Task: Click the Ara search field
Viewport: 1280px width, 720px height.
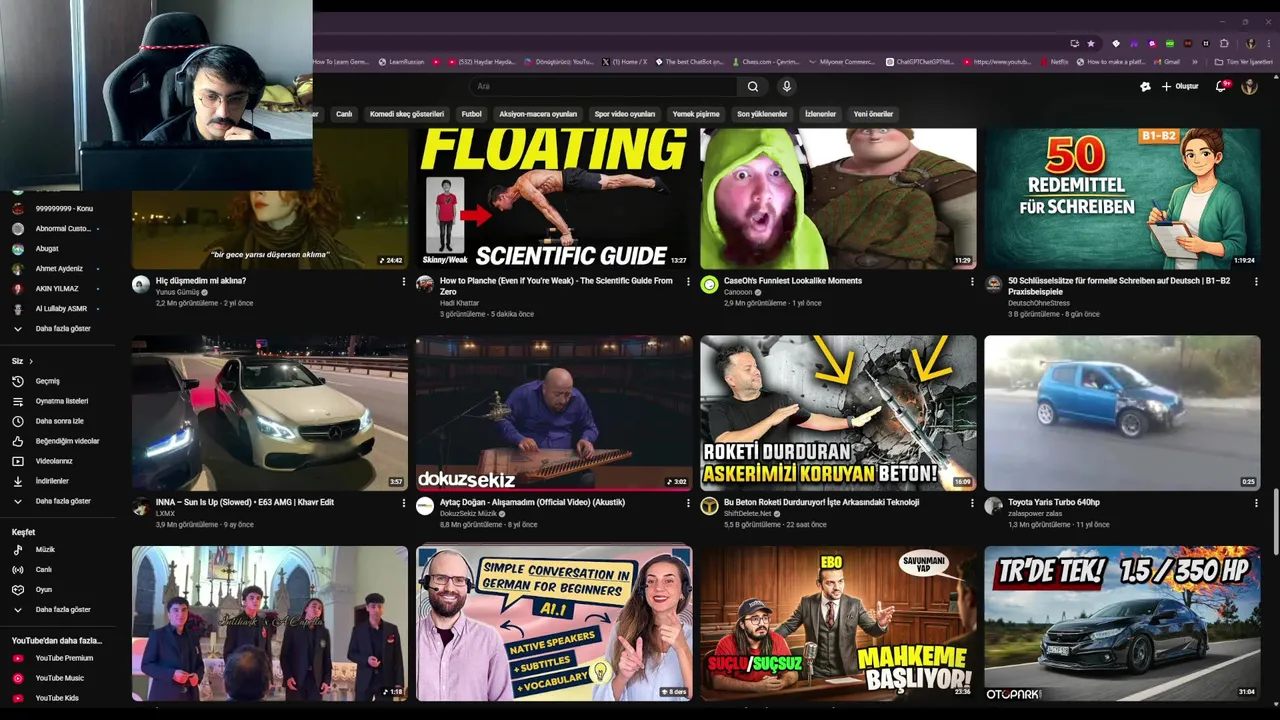Action: click(603, 86)
